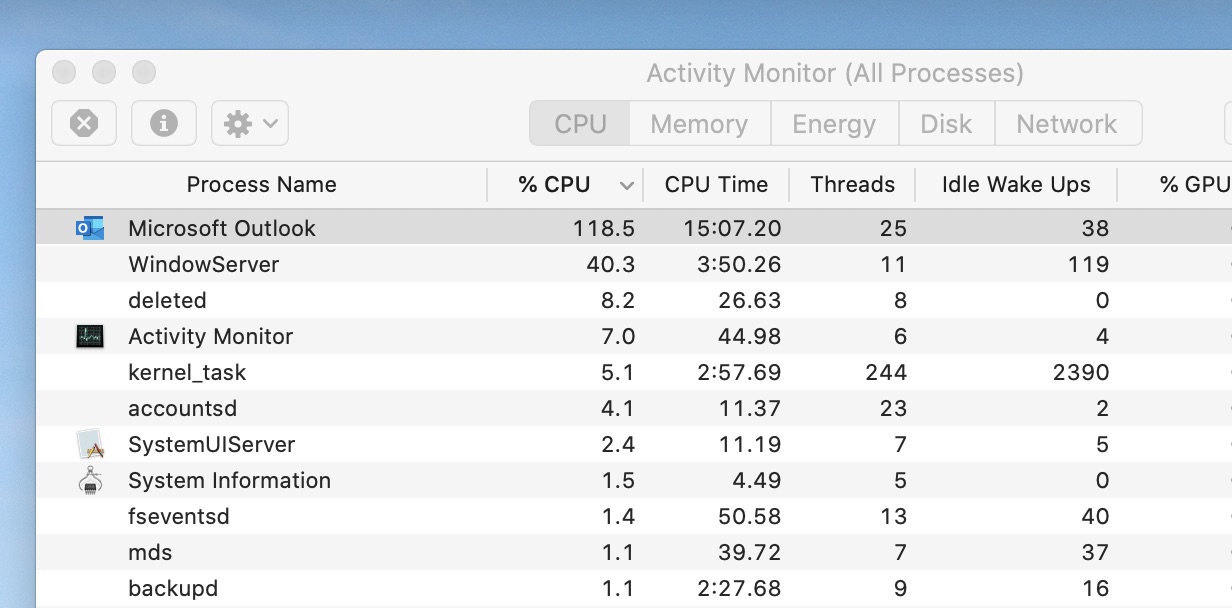Sort by the Process Name column header
Screen dimensions: 1232x608
(261, 185)
